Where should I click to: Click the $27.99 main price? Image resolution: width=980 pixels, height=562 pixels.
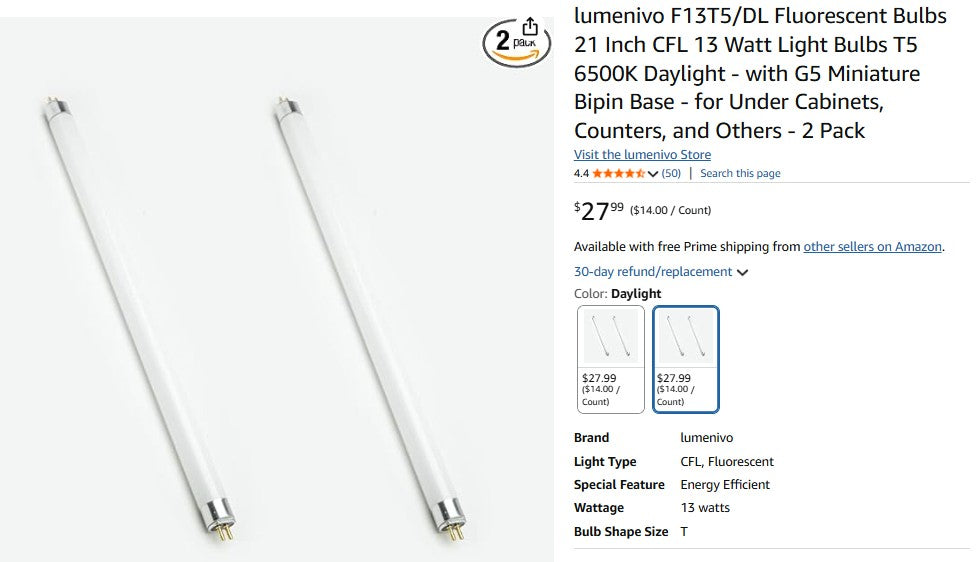coord(599,210)
